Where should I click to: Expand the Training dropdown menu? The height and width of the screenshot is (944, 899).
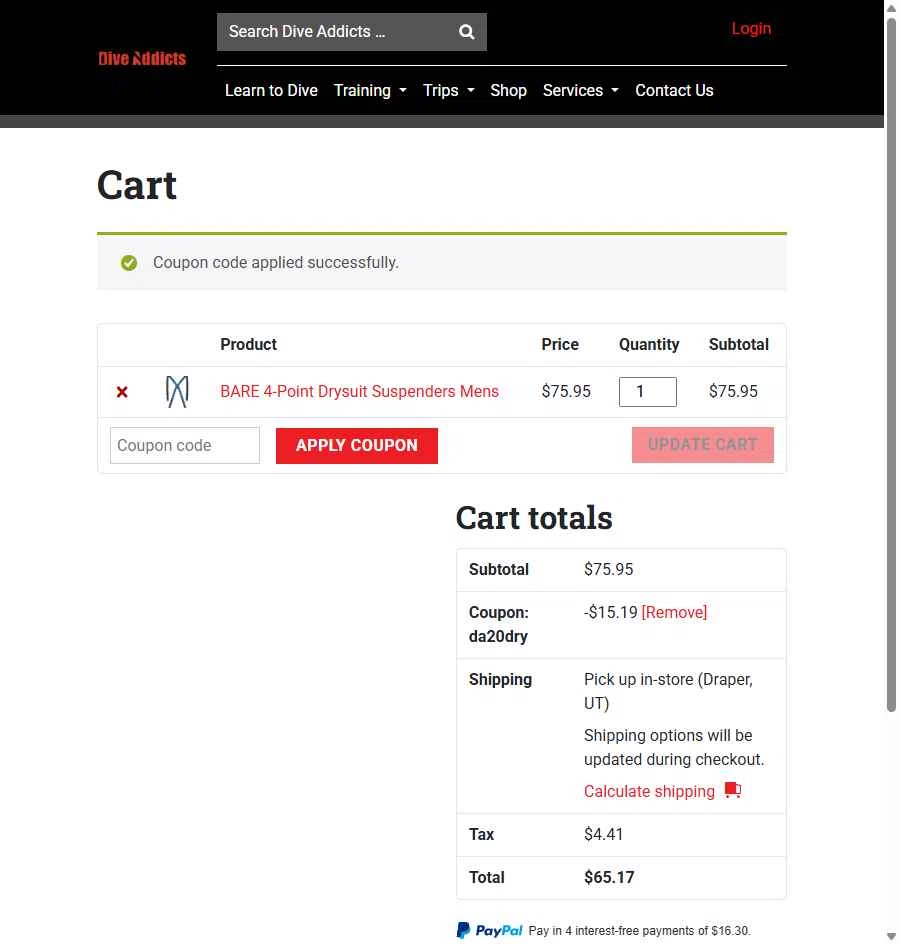coord(370,90)
